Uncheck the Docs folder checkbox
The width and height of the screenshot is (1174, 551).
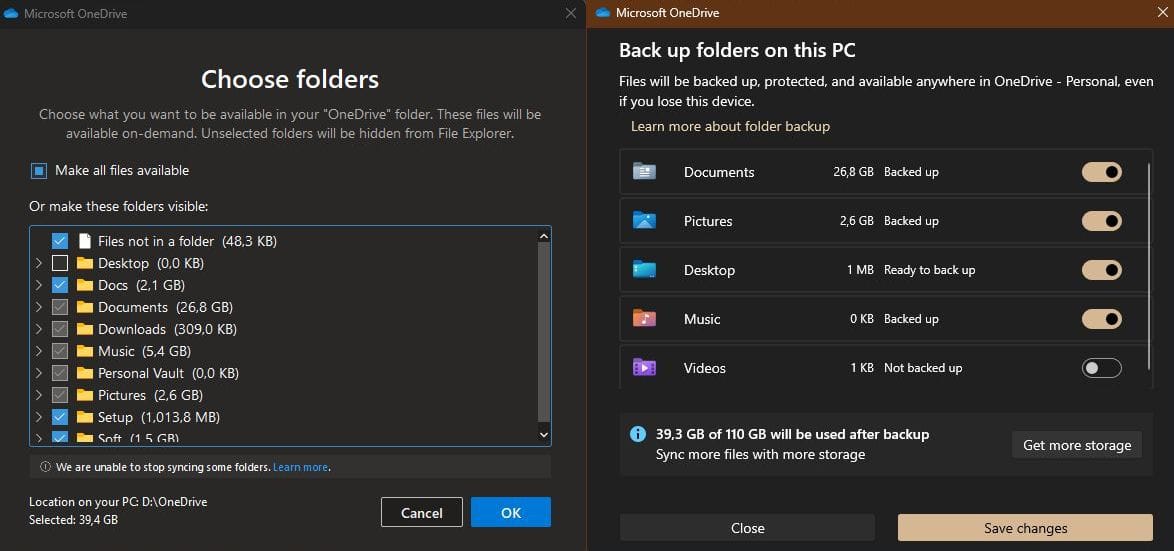click(61, 285)
